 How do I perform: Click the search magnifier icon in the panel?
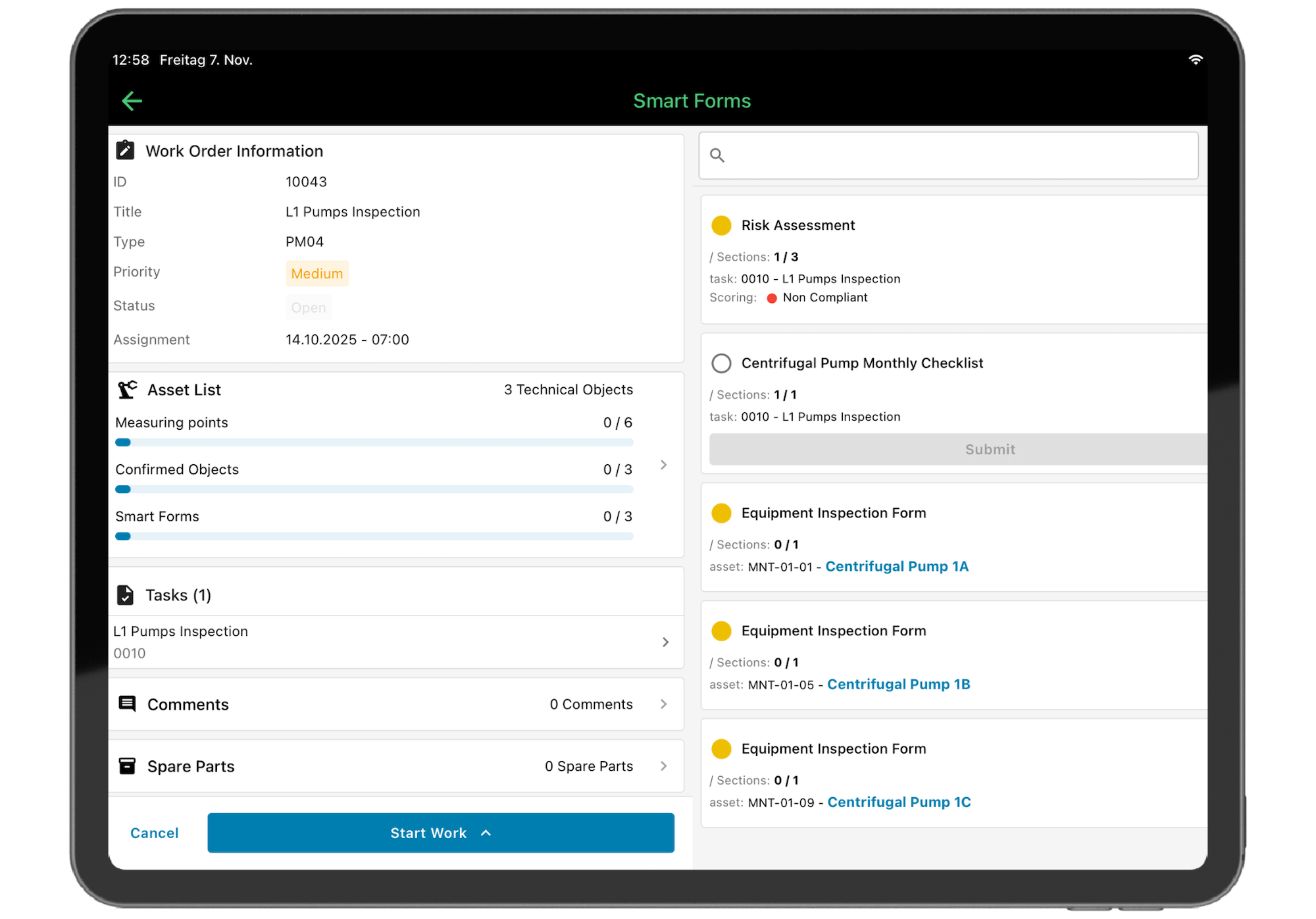click(x=717, y=155)
